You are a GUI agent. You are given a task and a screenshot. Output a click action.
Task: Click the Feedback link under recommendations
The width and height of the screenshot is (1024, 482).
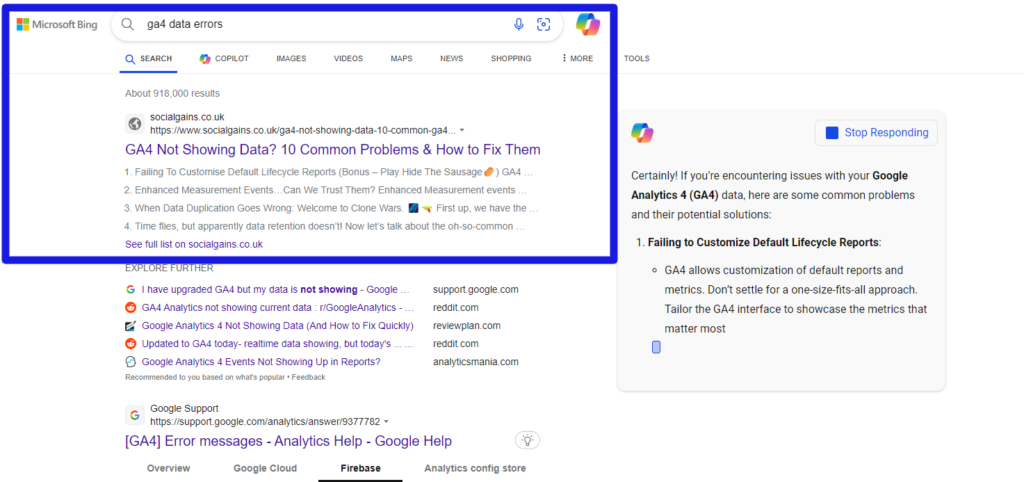(x=308, y=378)
